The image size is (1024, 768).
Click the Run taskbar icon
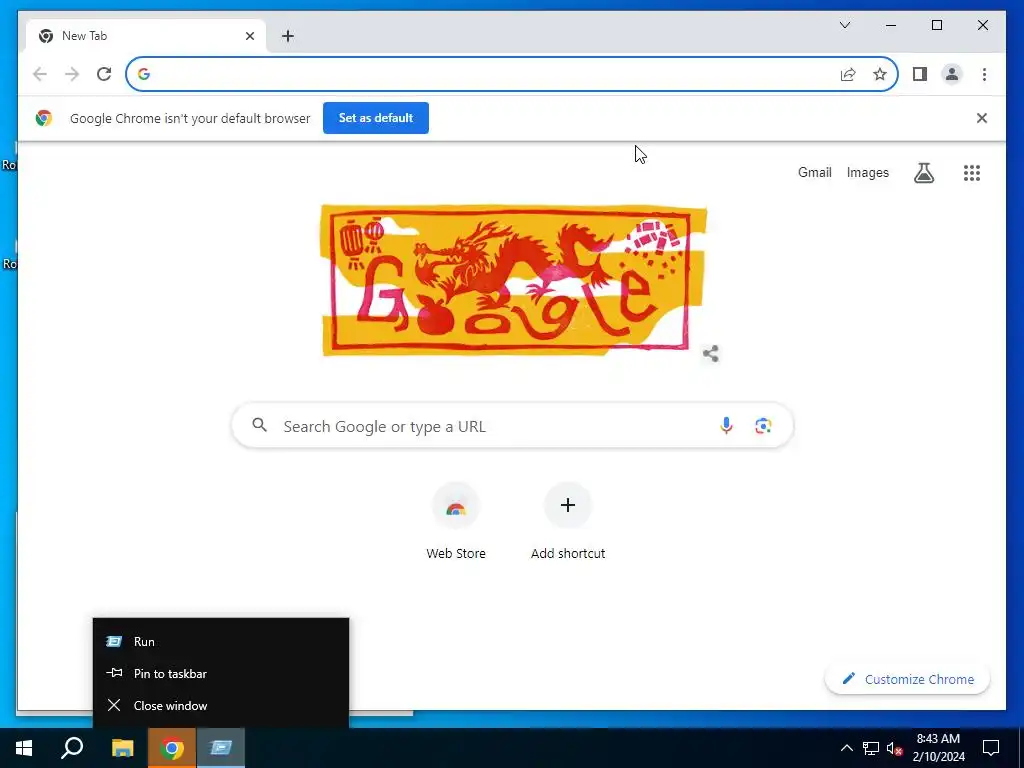pos(221,748)
